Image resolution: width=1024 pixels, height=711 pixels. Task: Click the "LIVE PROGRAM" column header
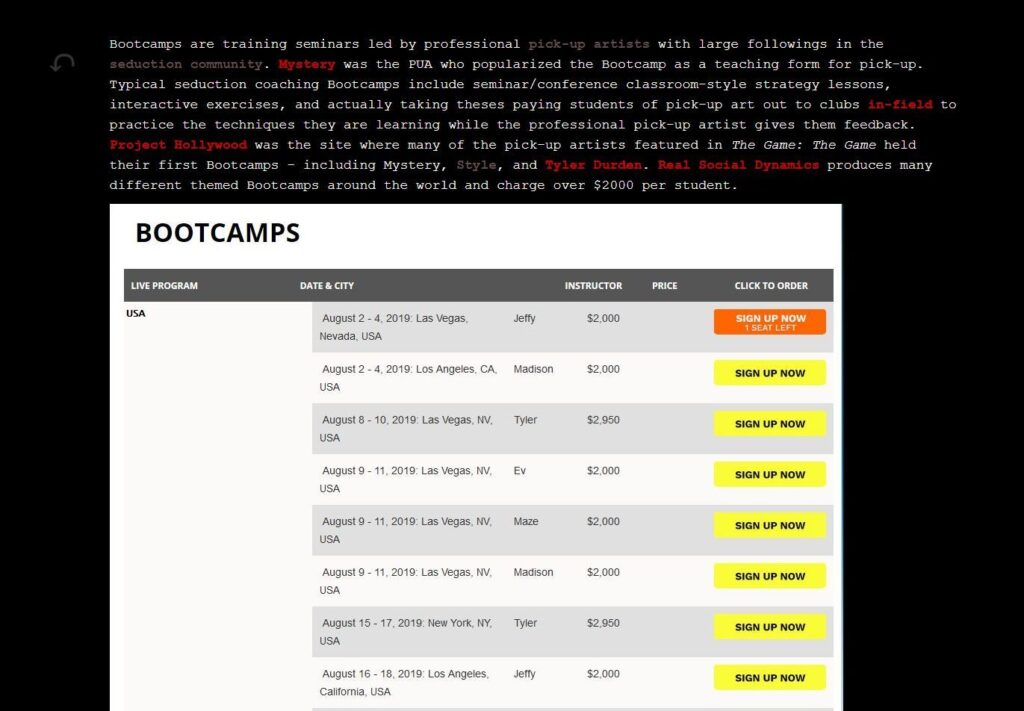(x=164, y=286)
